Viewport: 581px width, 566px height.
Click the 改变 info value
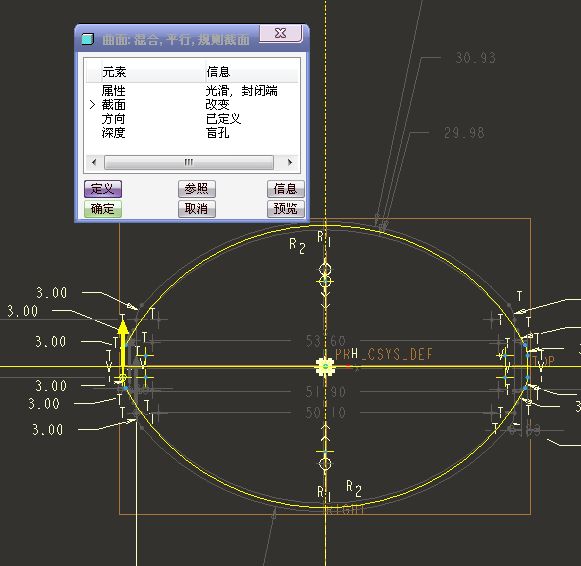(218, 105)
